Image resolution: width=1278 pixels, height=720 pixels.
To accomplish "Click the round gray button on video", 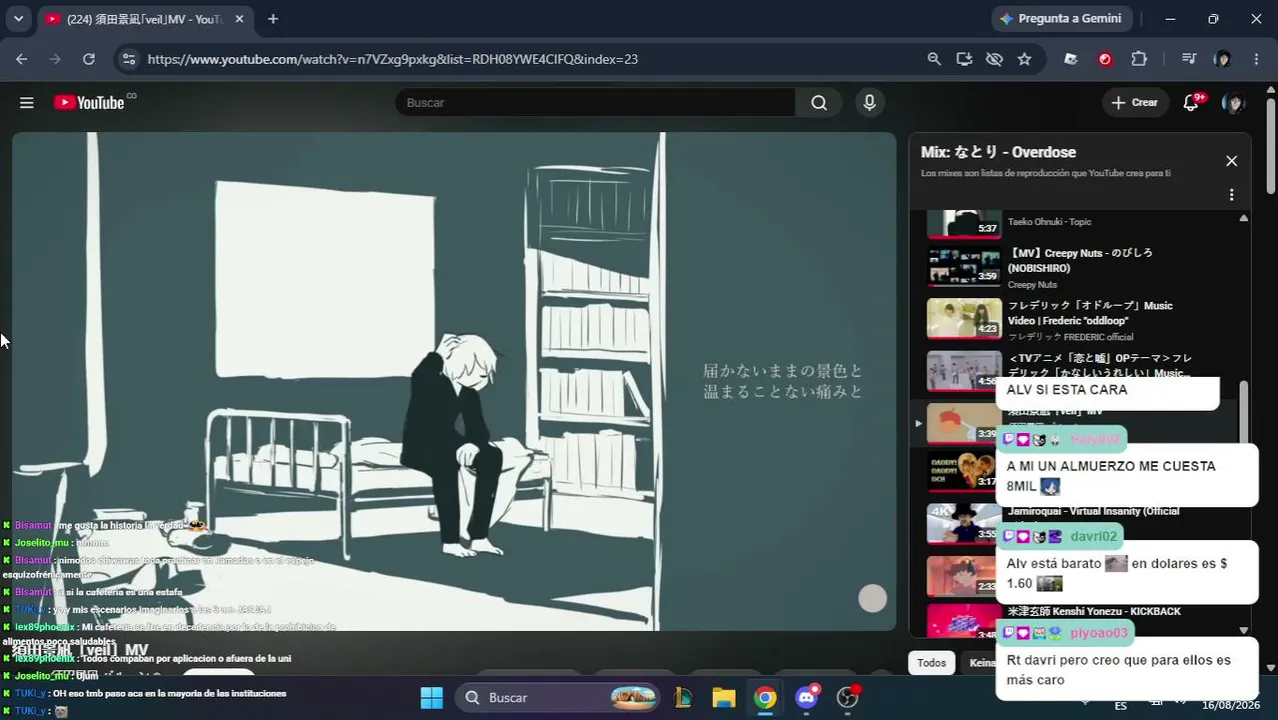I will click(872, 599).
